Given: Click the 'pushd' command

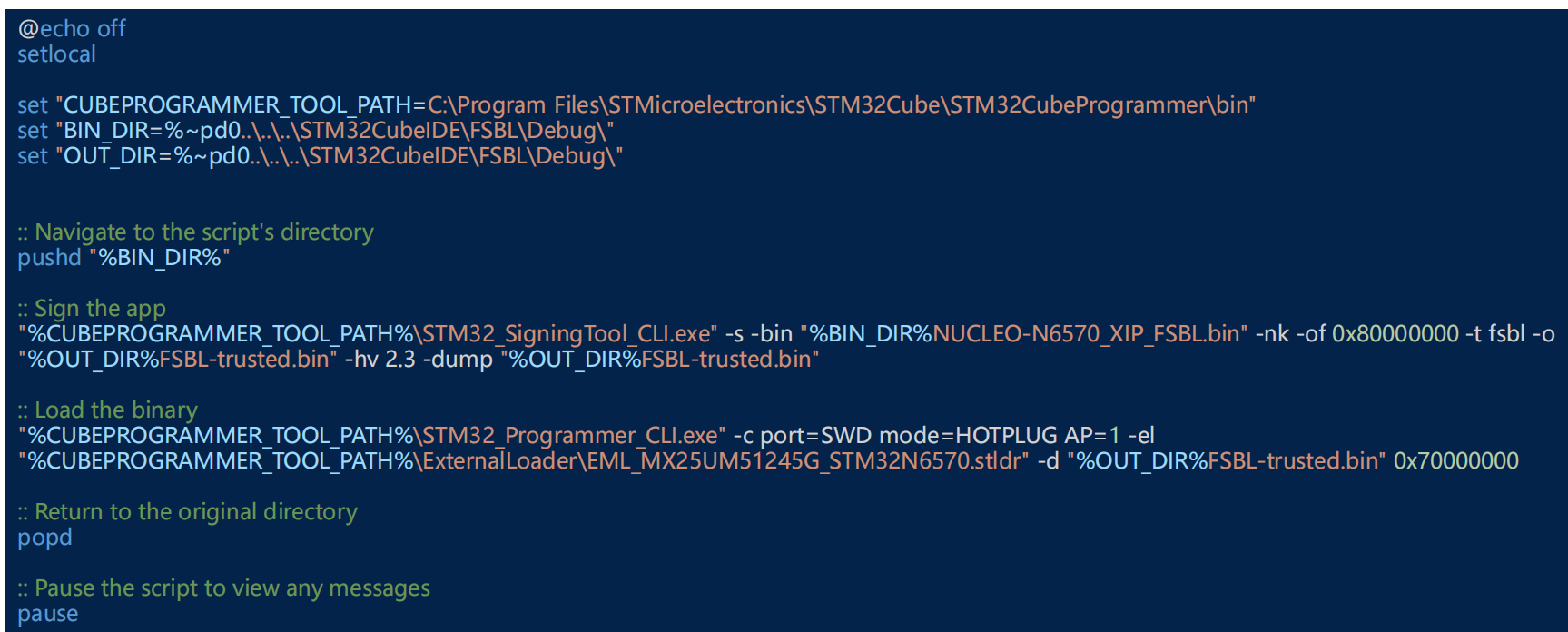Looking at the screenshot, I should (x=49, y=258).
